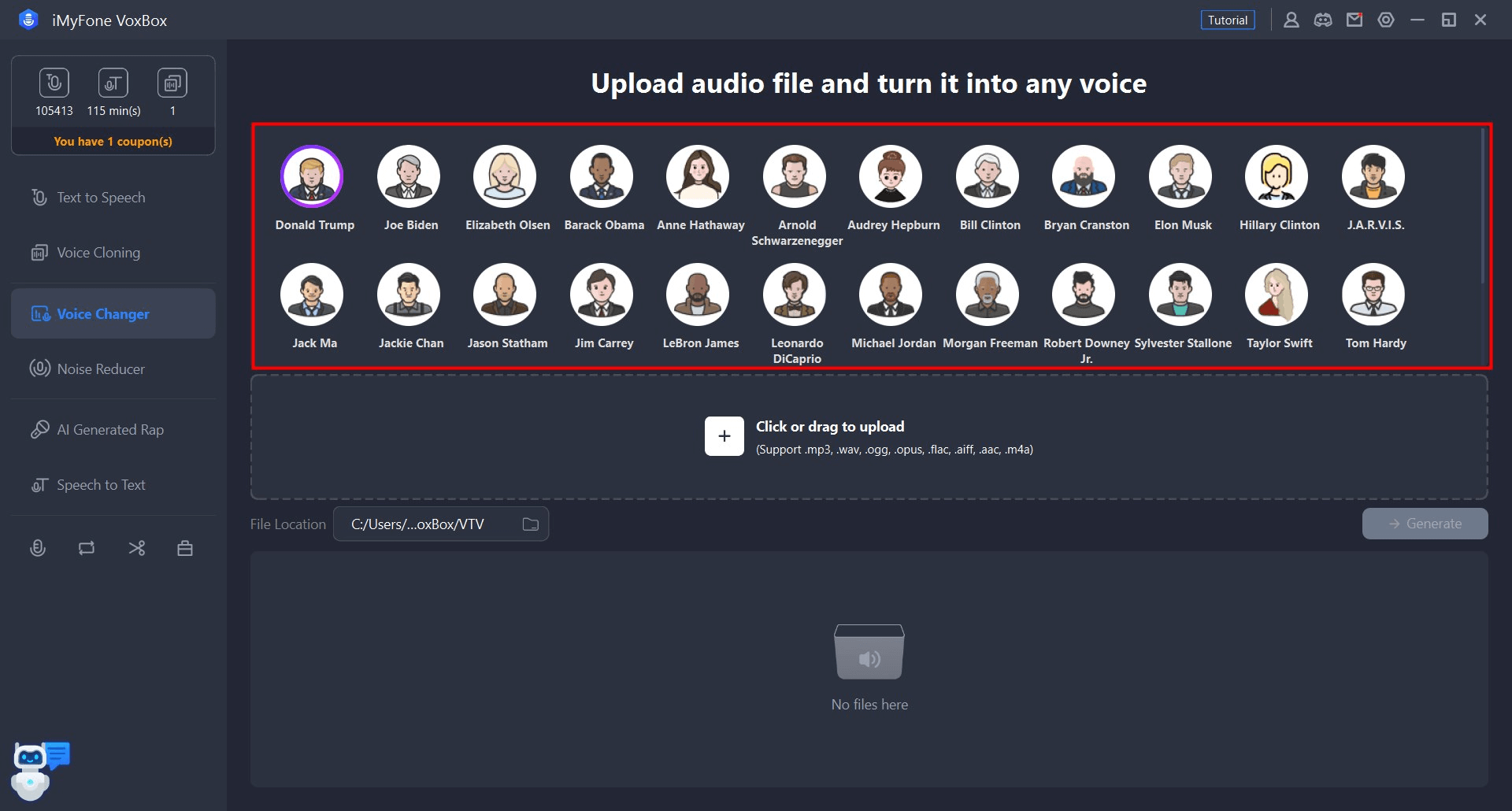
Task: Choose the Anne Hathaway voice avatar
Action: pos(698,176)
